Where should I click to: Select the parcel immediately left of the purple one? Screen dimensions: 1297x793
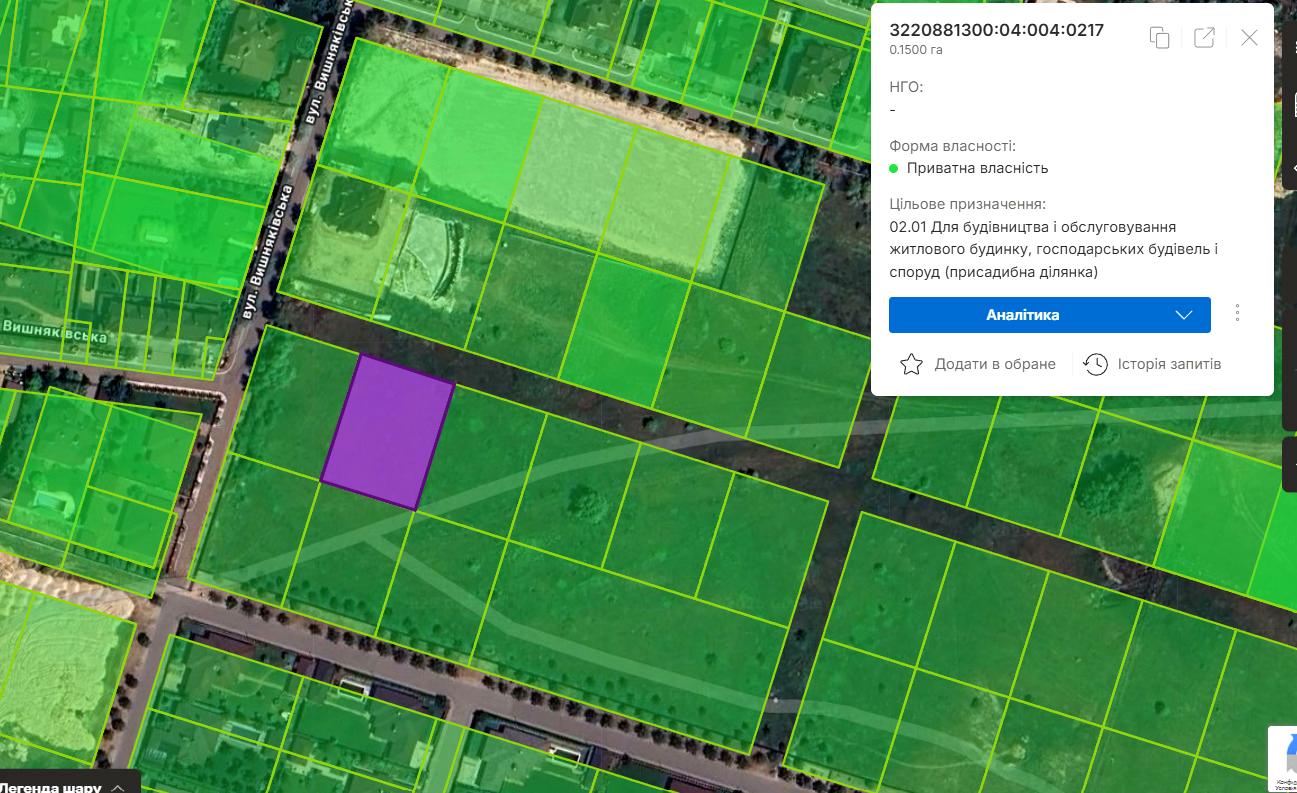(292, 400)
